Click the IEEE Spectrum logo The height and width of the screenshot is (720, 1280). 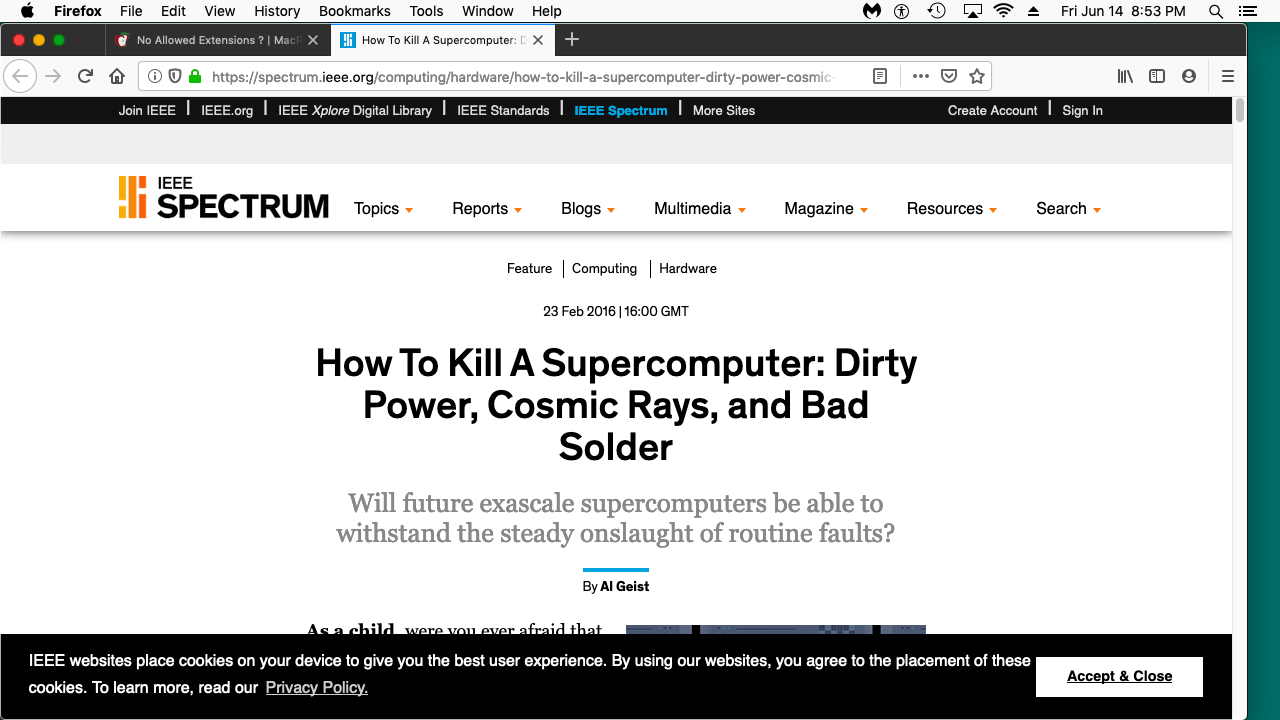point(224,197)
